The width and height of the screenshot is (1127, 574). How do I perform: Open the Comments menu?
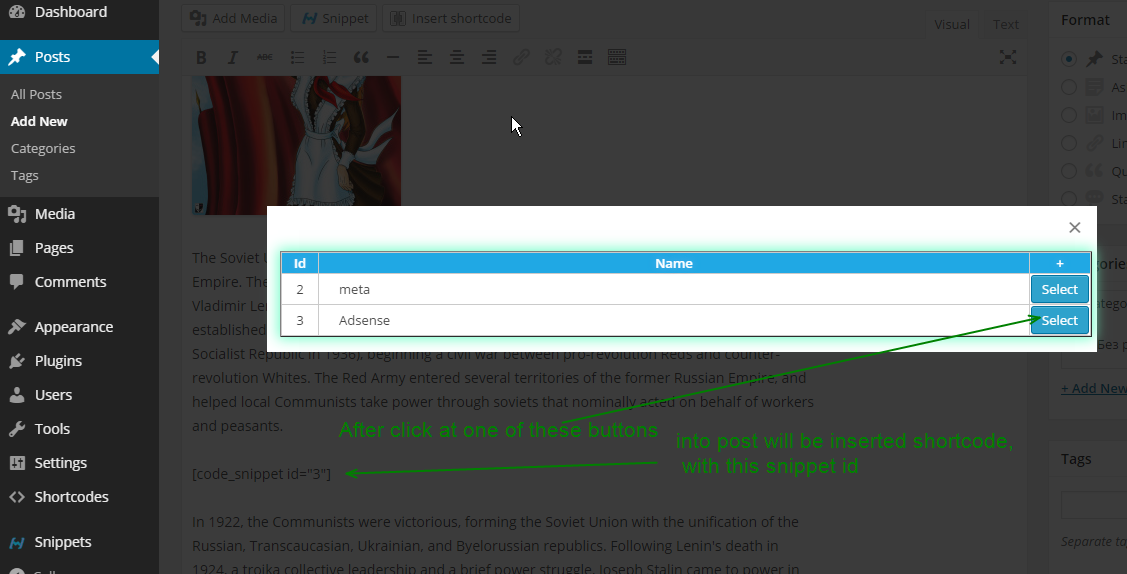[x=79, y=282]
